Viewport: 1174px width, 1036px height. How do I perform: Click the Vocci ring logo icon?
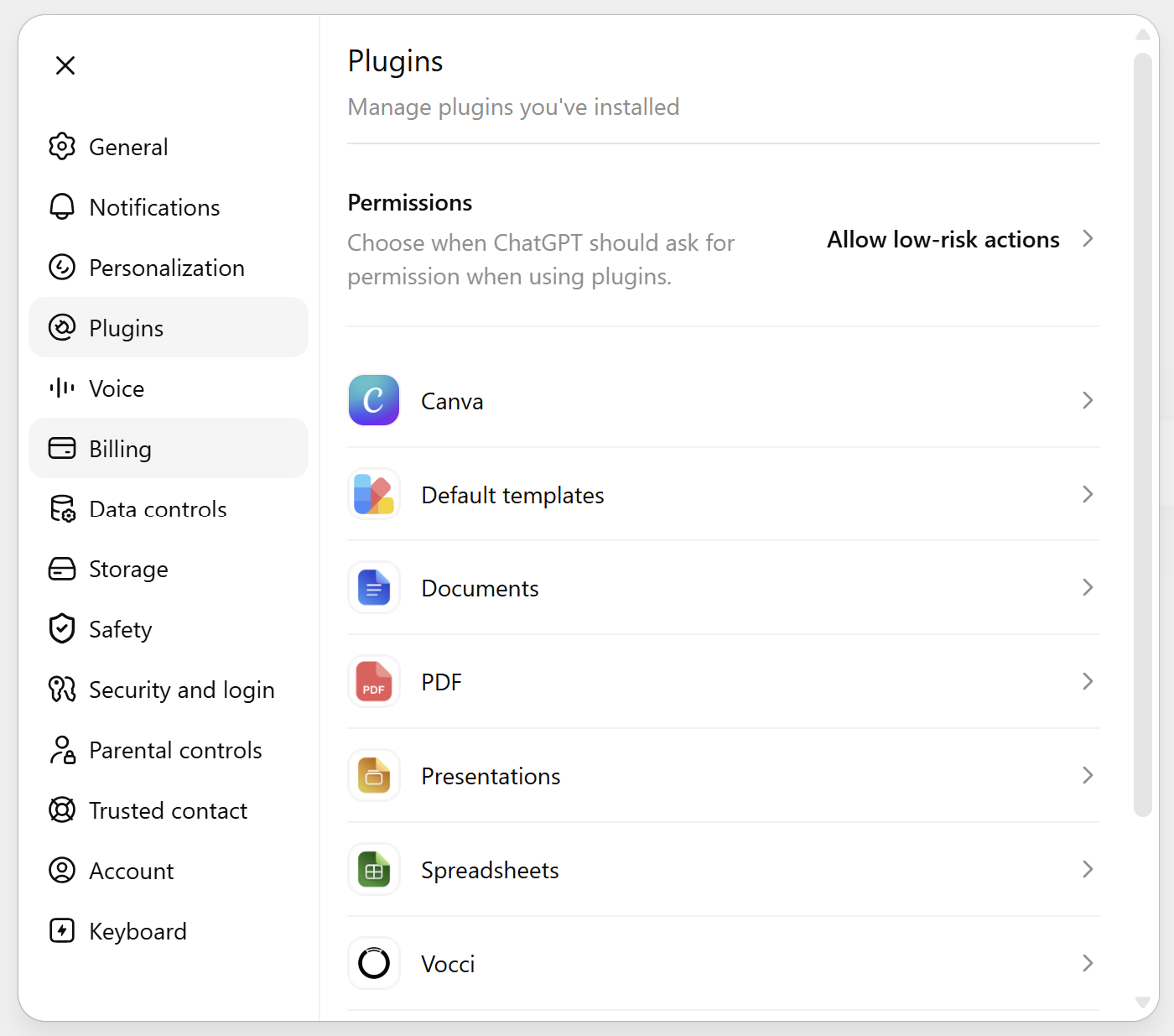(374, 963)
